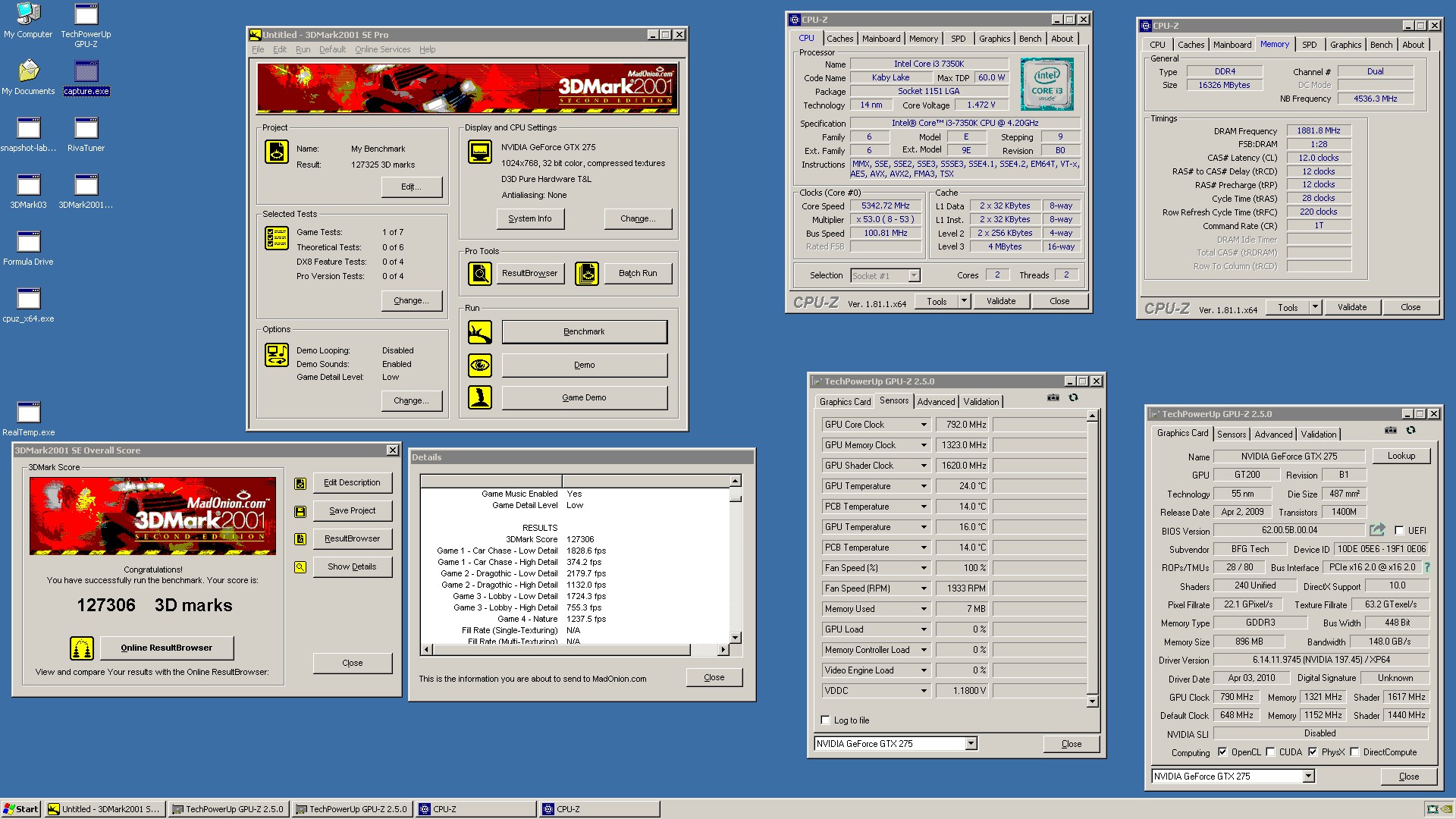
Task: Click the Details list vertical scrollbar down arrow
Action: pos(735,638)
